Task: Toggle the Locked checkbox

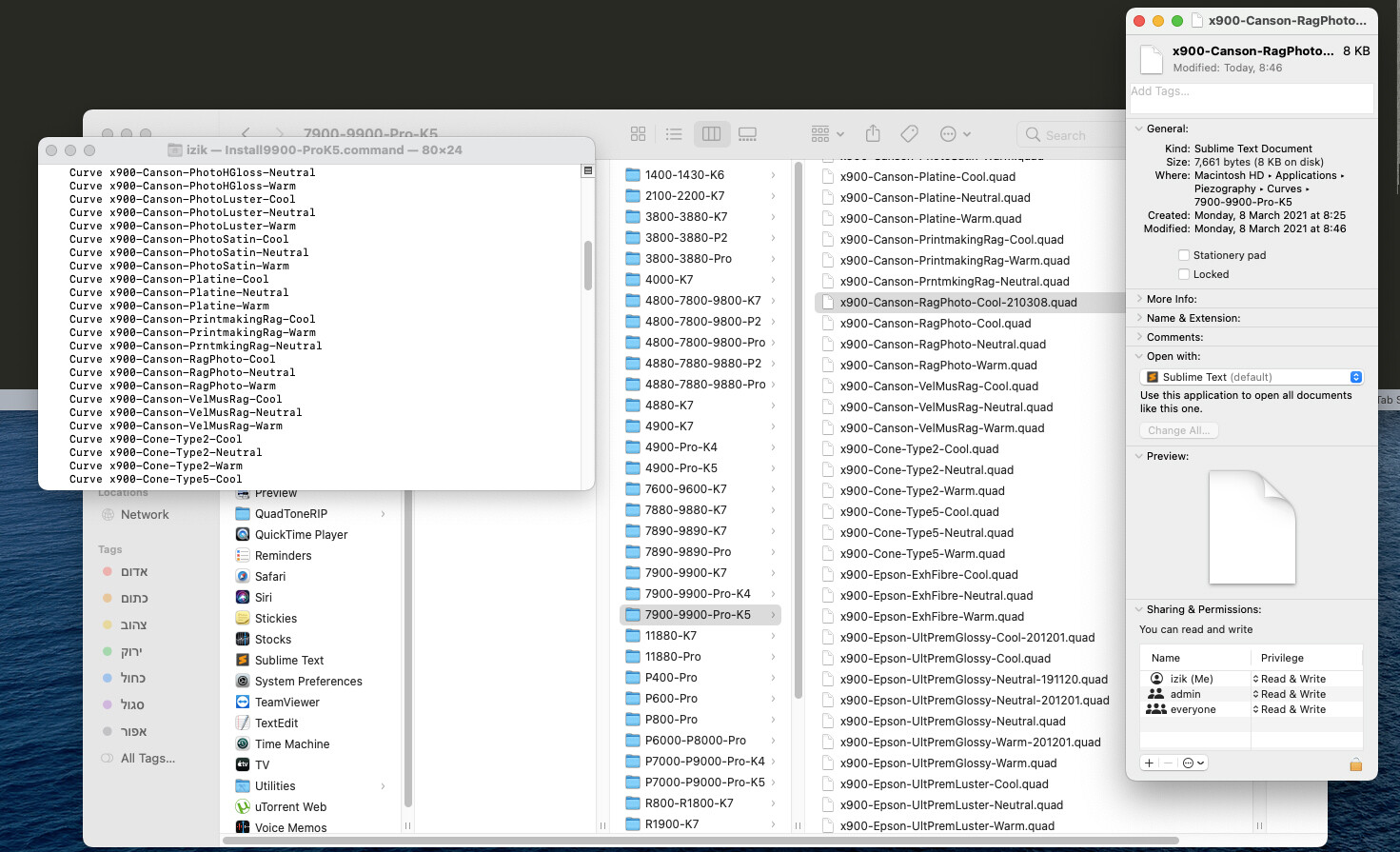Action: coord(1184,274)
